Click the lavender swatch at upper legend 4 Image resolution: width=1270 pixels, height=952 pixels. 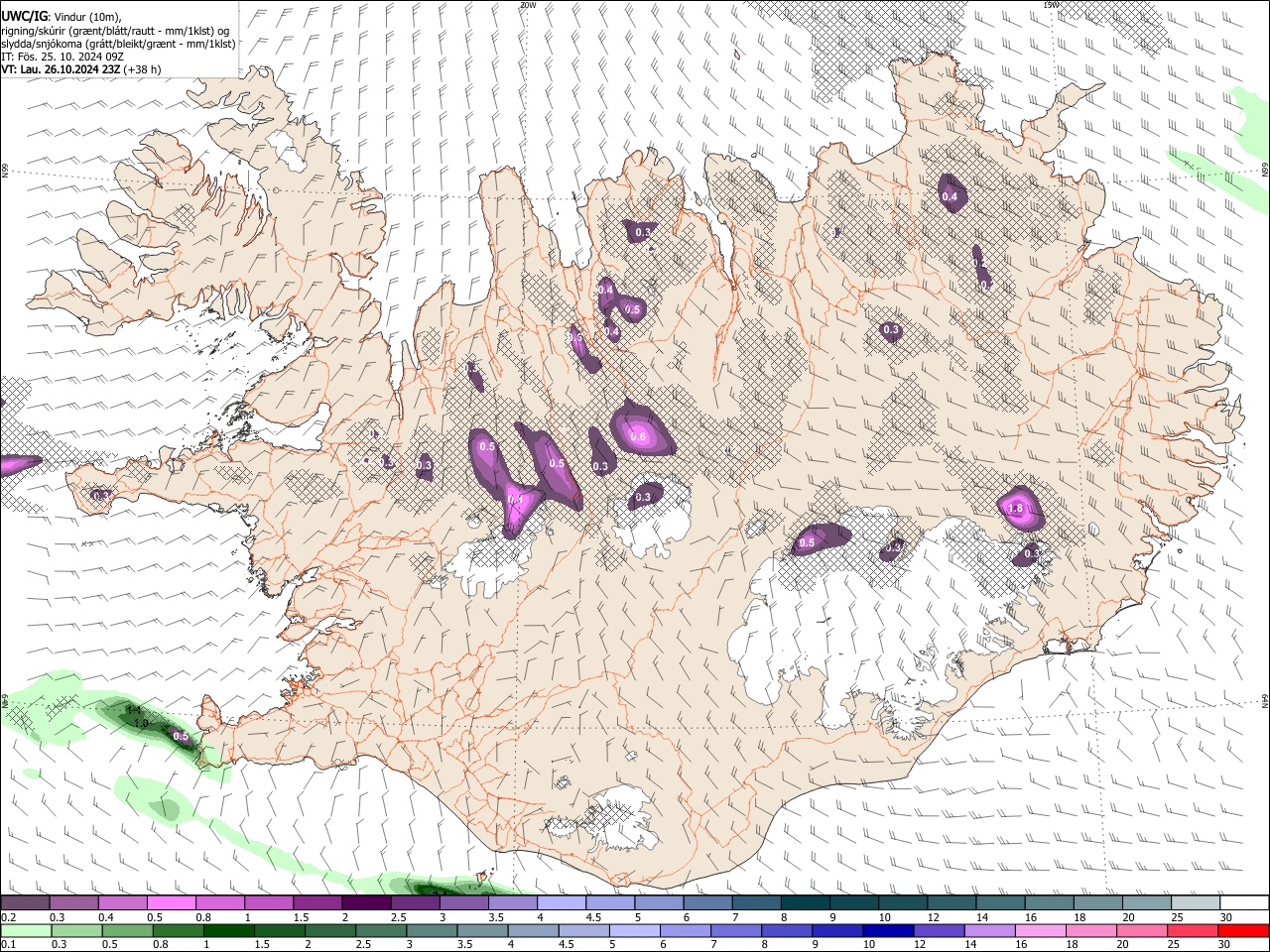tap(561, 903)
